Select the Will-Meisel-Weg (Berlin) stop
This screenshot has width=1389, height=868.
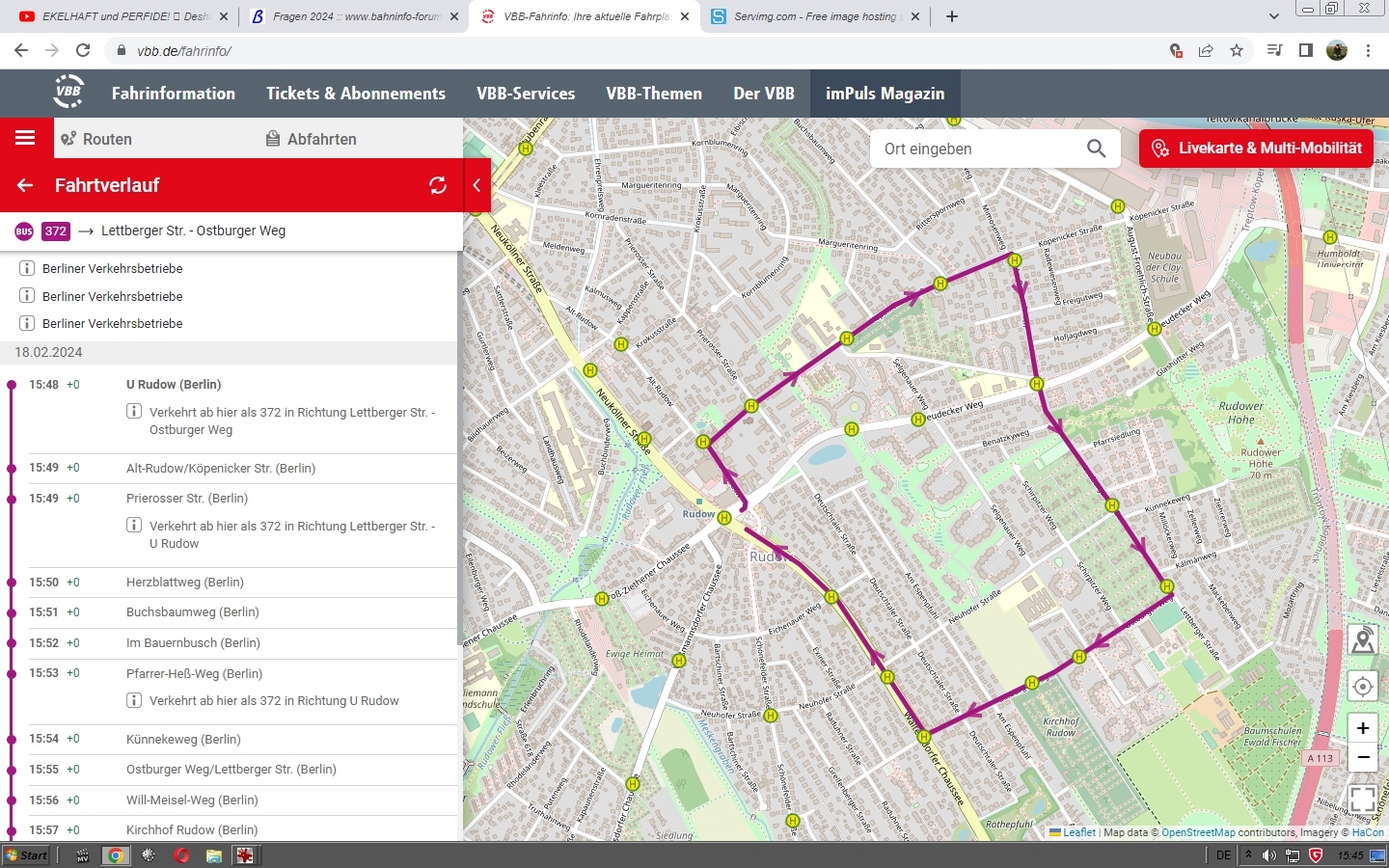pos(192,800)
